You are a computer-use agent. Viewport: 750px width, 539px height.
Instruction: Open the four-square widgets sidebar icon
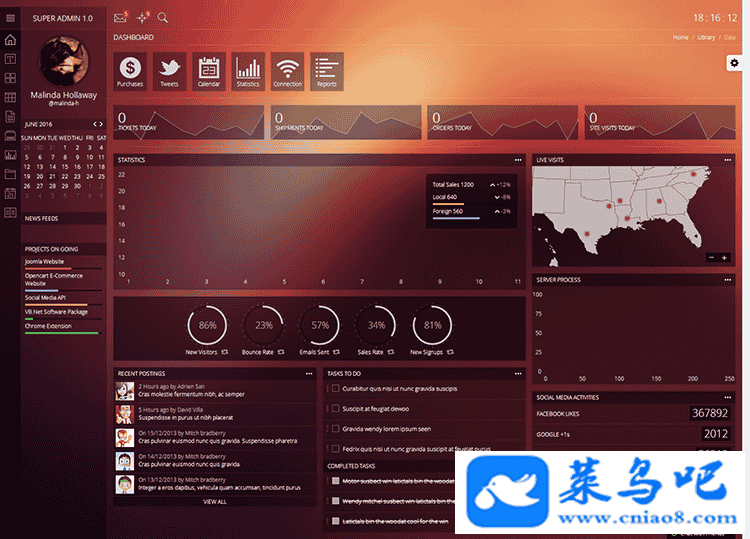tap(10, 78)
